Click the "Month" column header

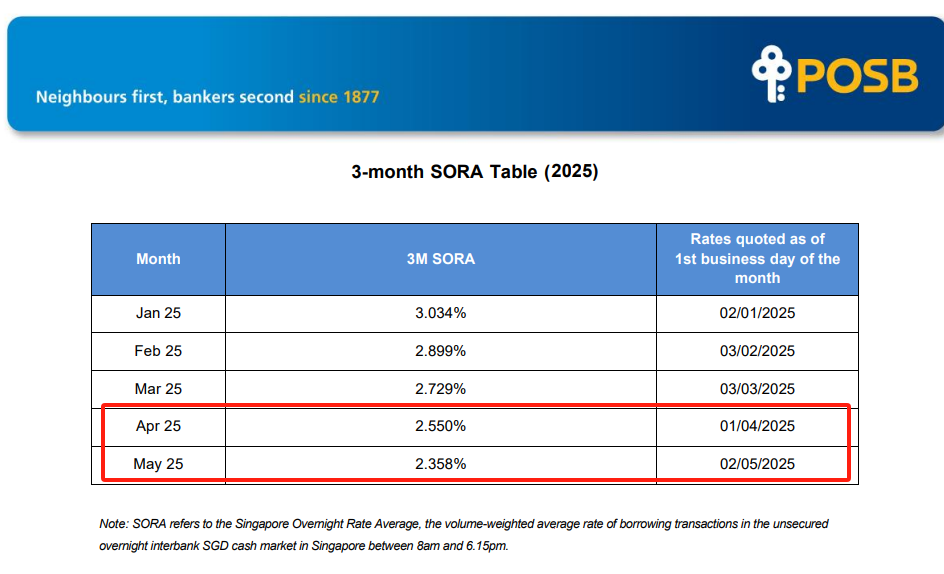pyautogui.click(x=158, y=259)
